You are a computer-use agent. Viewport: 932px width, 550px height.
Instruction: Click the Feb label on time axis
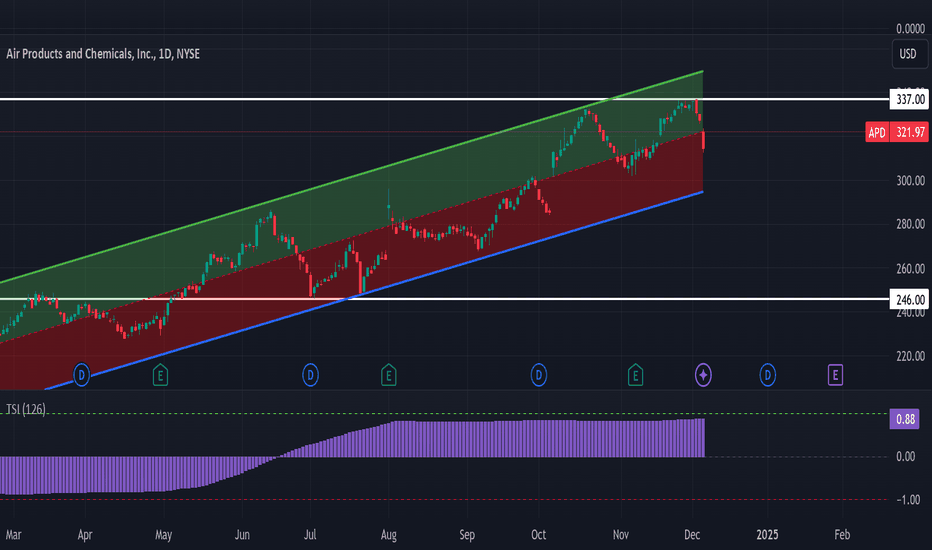pos(842,535)
